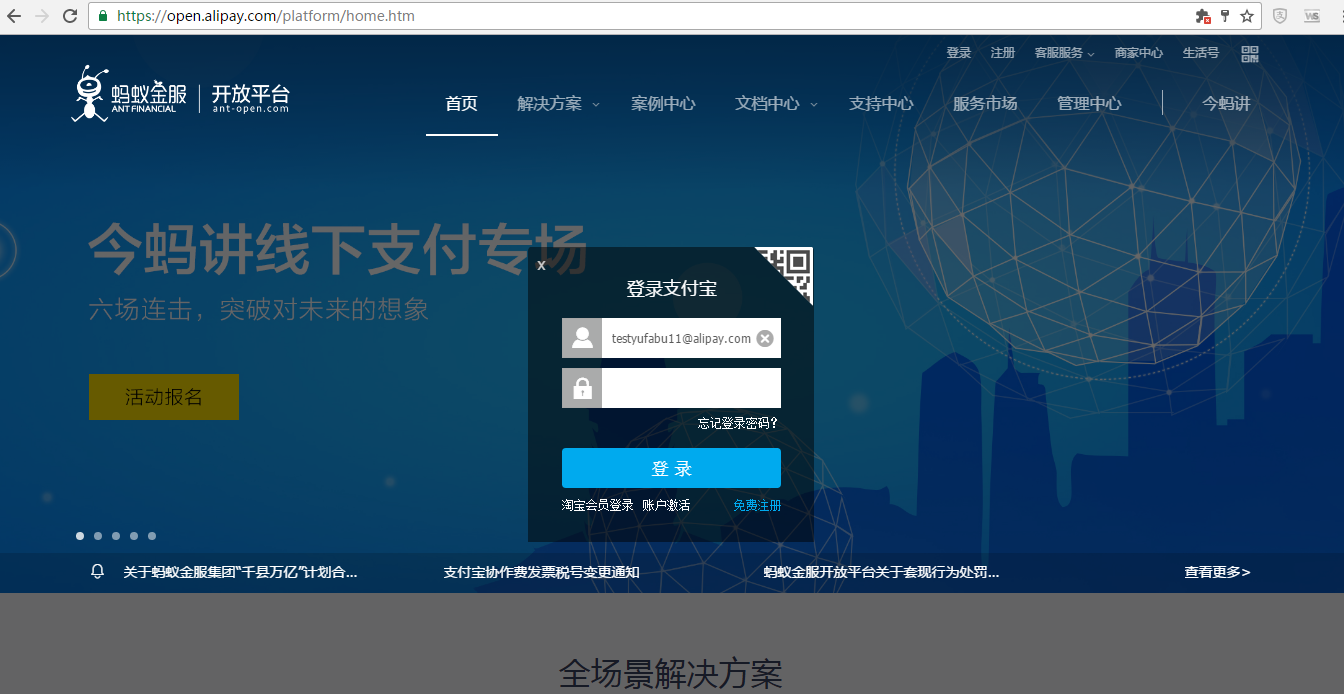The image size is (1344, 694).
Task: Open the 生活号 link
Action: (x=1201, y=53)
